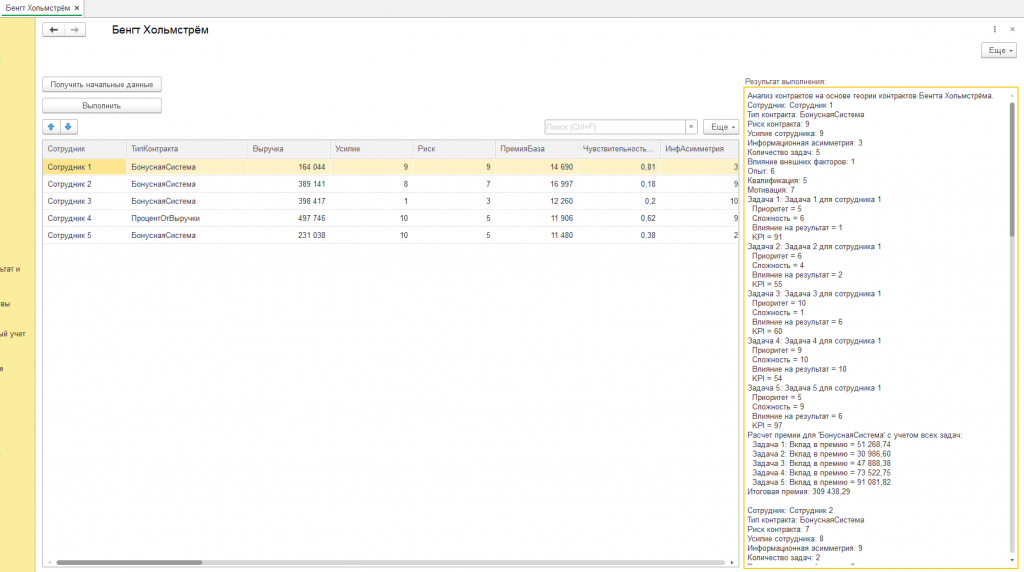This screenshot has height=572, width=1024.
Task: Click ПроцентОтВыручки contract type cell
Action: pyautogui.click(x=187, y=218)
